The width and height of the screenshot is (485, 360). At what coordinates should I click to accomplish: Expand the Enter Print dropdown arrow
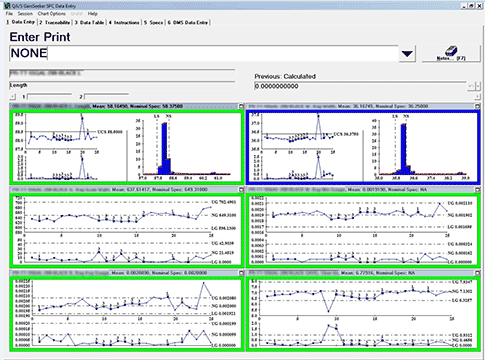tap(407, 54)
